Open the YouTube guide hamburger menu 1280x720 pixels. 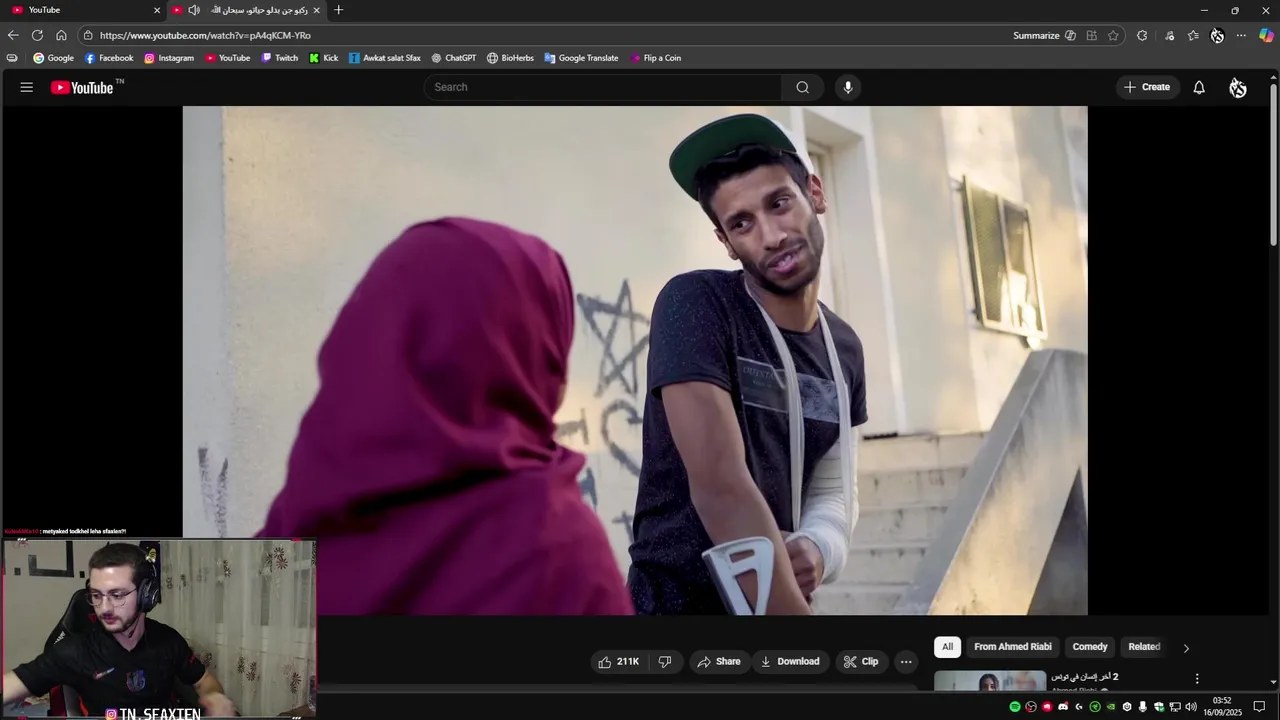pyautogui.click(x=27, y=87)
